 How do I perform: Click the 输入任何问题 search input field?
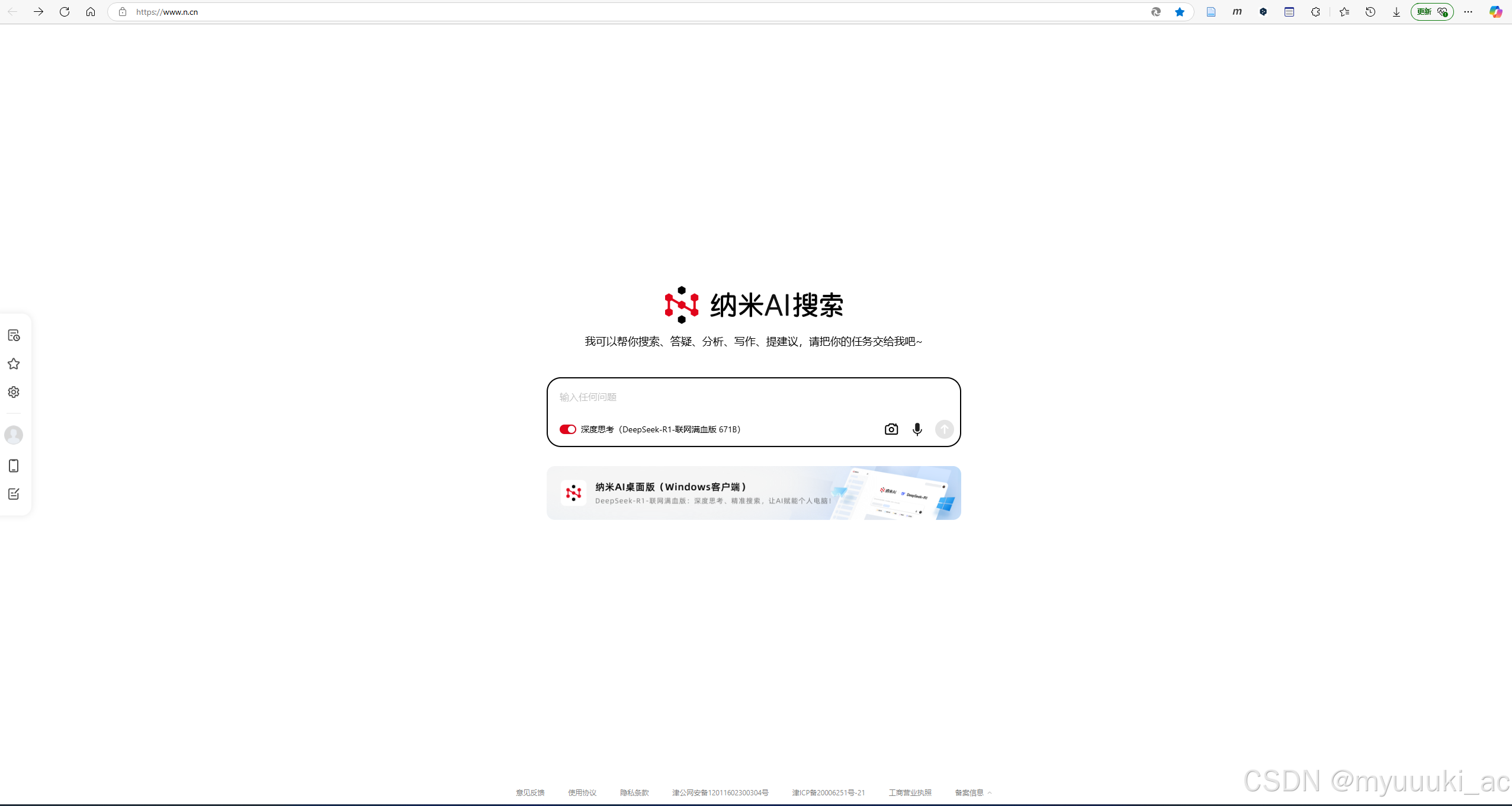(752, 397)
